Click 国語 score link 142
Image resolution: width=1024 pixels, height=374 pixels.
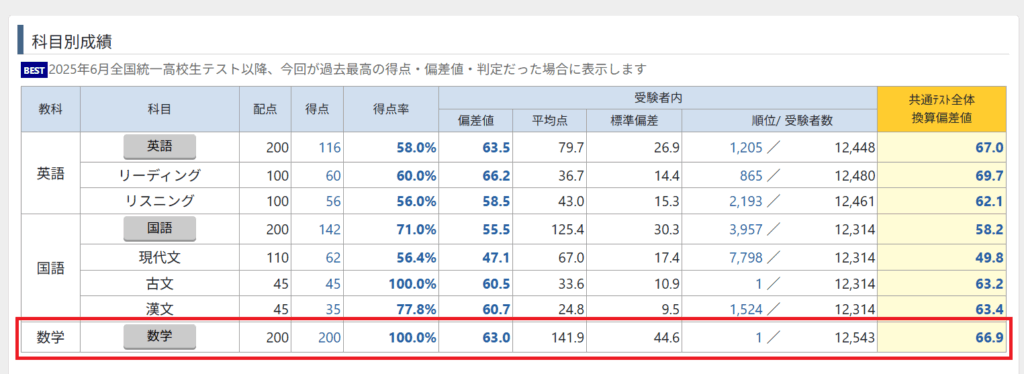click(330, 230)
